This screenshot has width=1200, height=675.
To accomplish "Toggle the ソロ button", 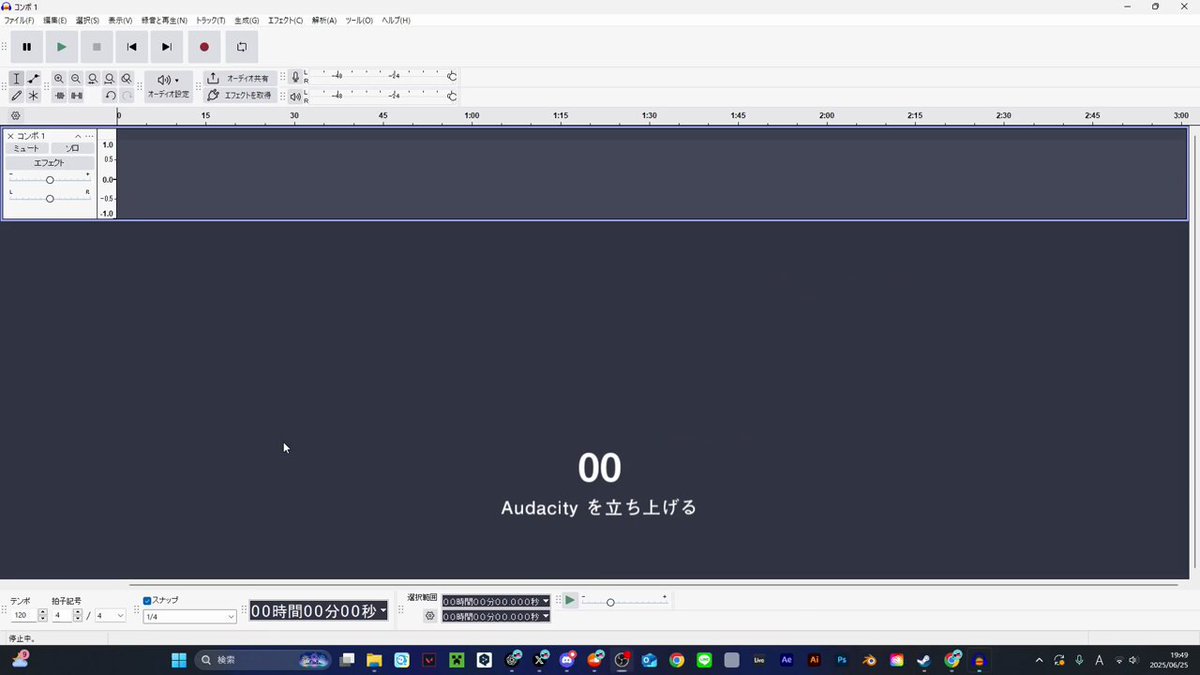I will pyautogui.click(x=72, y=148).
